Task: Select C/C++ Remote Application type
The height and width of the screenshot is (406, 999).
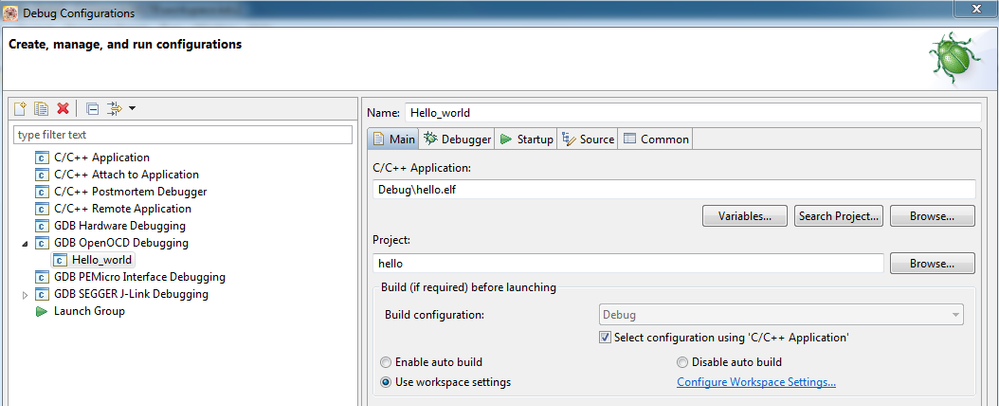Action: 122,209
